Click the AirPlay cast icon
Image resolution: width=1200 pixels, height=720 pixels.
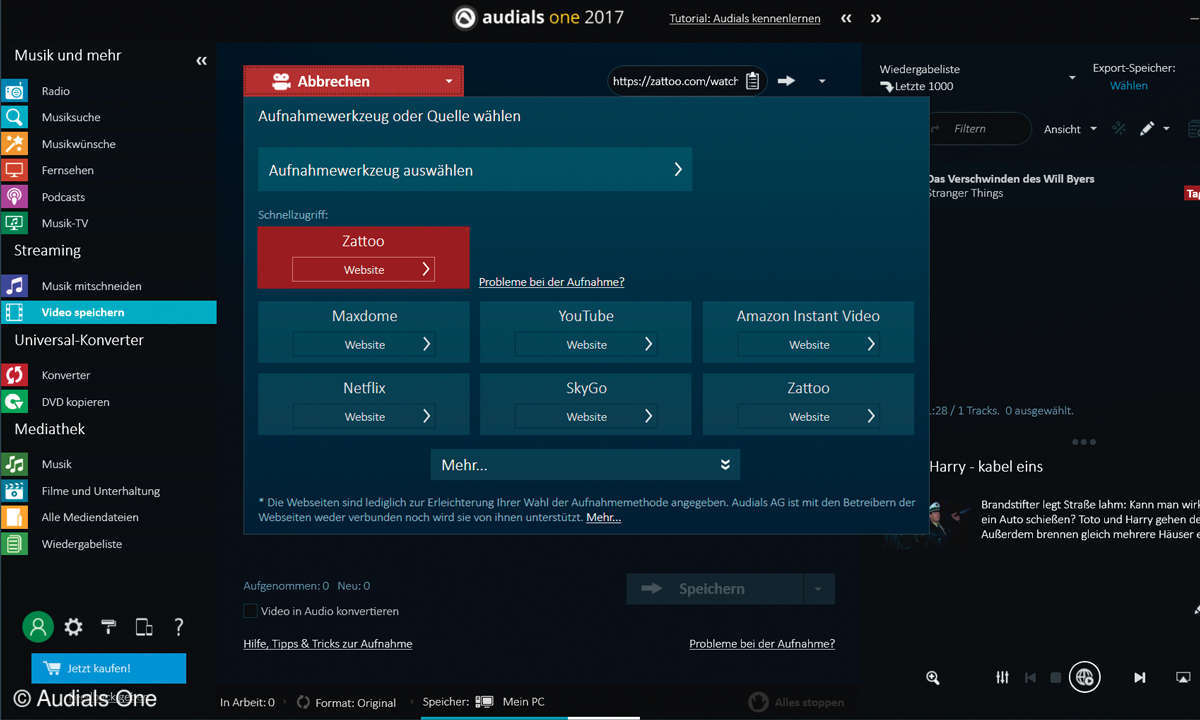(1184, 678)
